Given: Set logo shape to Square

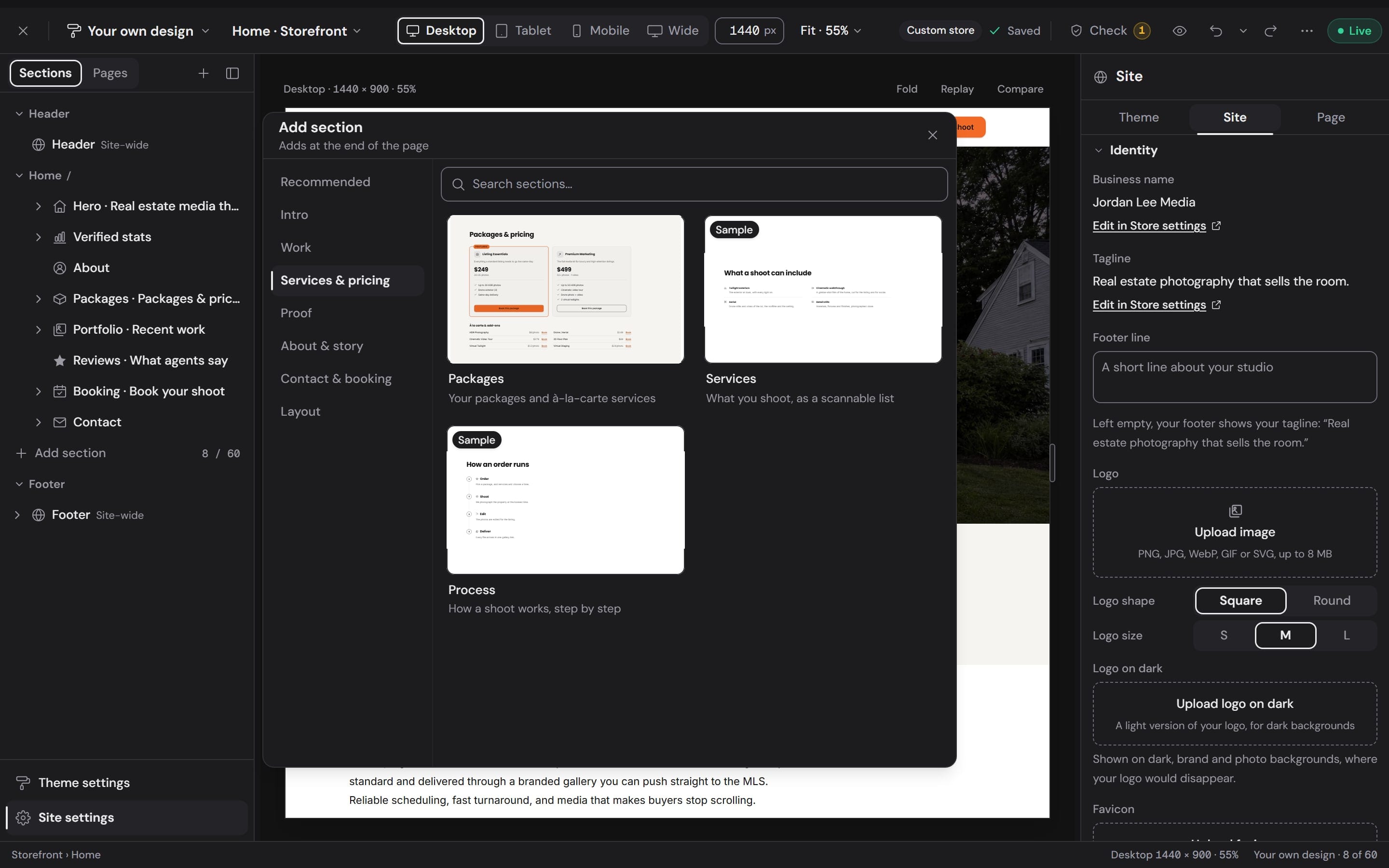Looking at the screenshot, I should coord(1240,600).
